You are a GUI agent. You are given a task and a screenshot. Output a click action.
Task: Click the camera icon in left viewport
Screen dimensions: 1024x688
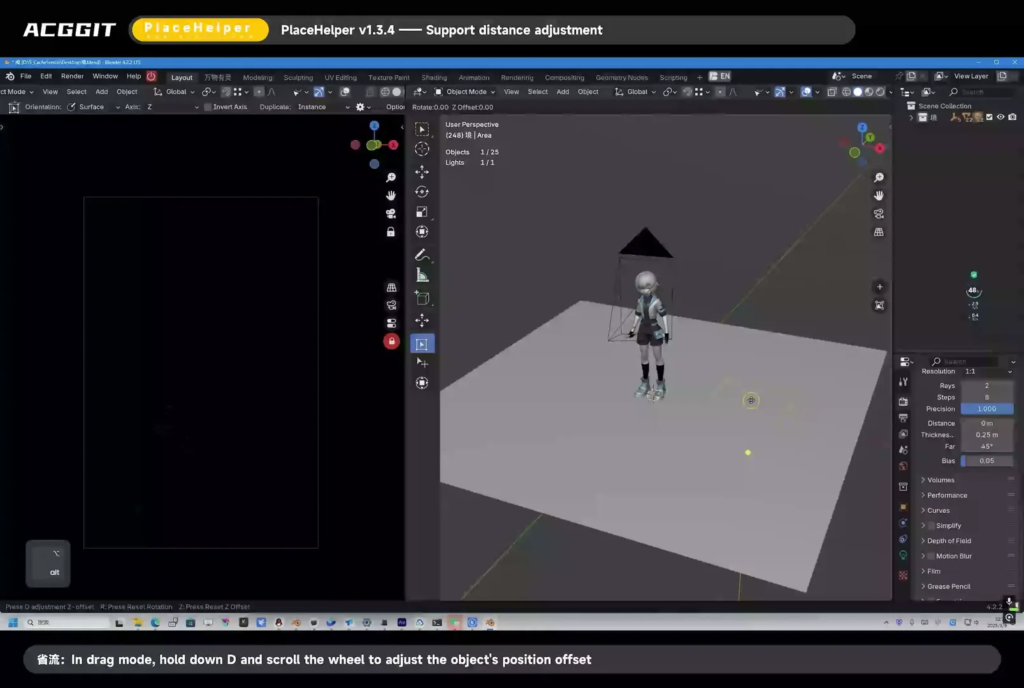pyautogui.click(x=391, y=214)
